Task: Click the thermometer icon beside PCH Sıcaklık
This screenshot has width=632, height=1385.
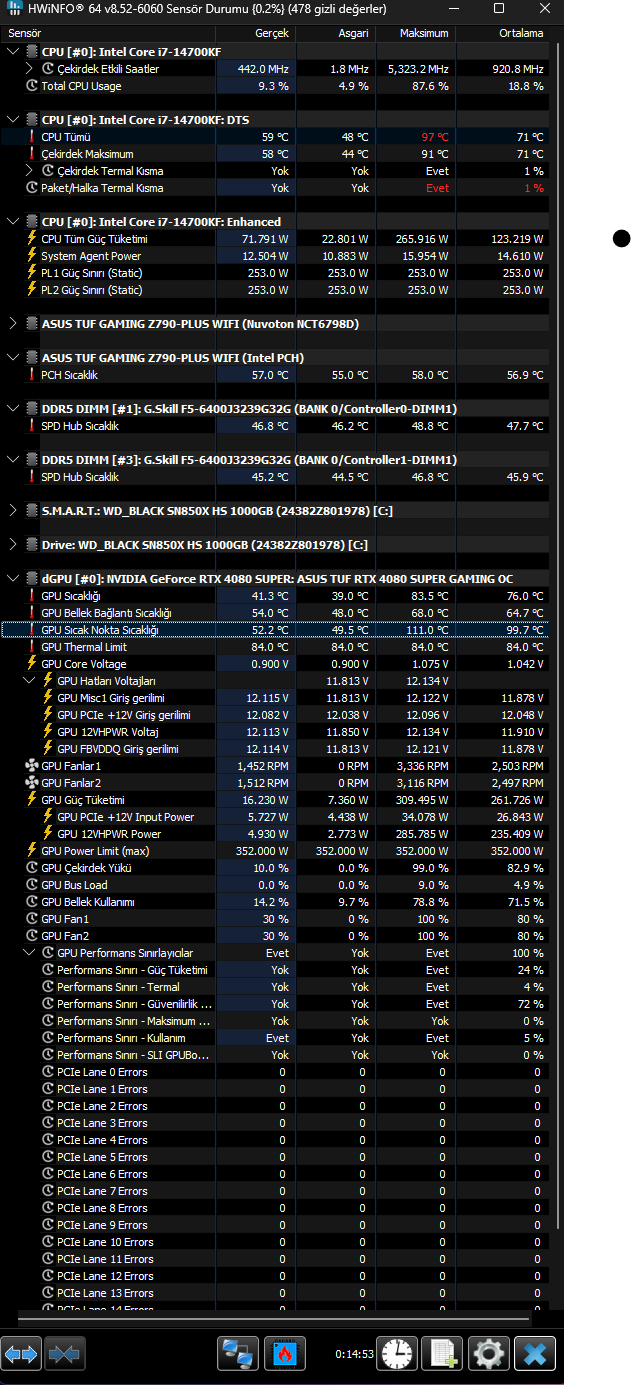Action: 32,375
